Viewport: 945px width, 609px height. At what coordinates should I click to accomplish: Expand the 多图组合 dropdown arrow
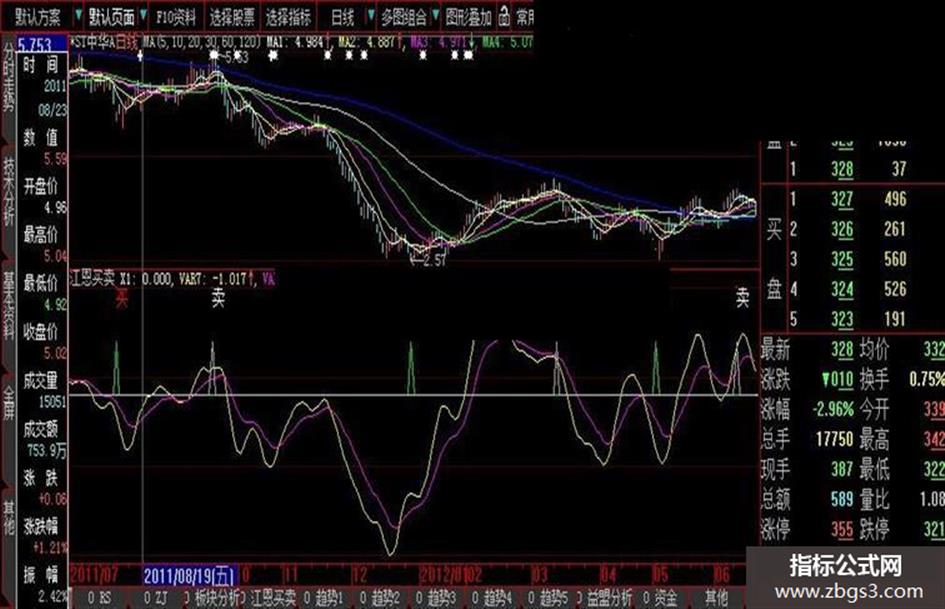pyautogui.click(x=435, y=15)
